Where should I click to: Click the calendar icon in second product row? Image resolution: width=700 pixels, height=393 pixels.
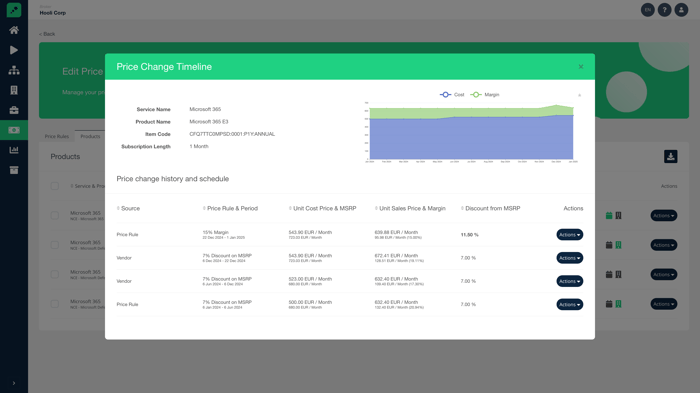[x=609, y=245]
